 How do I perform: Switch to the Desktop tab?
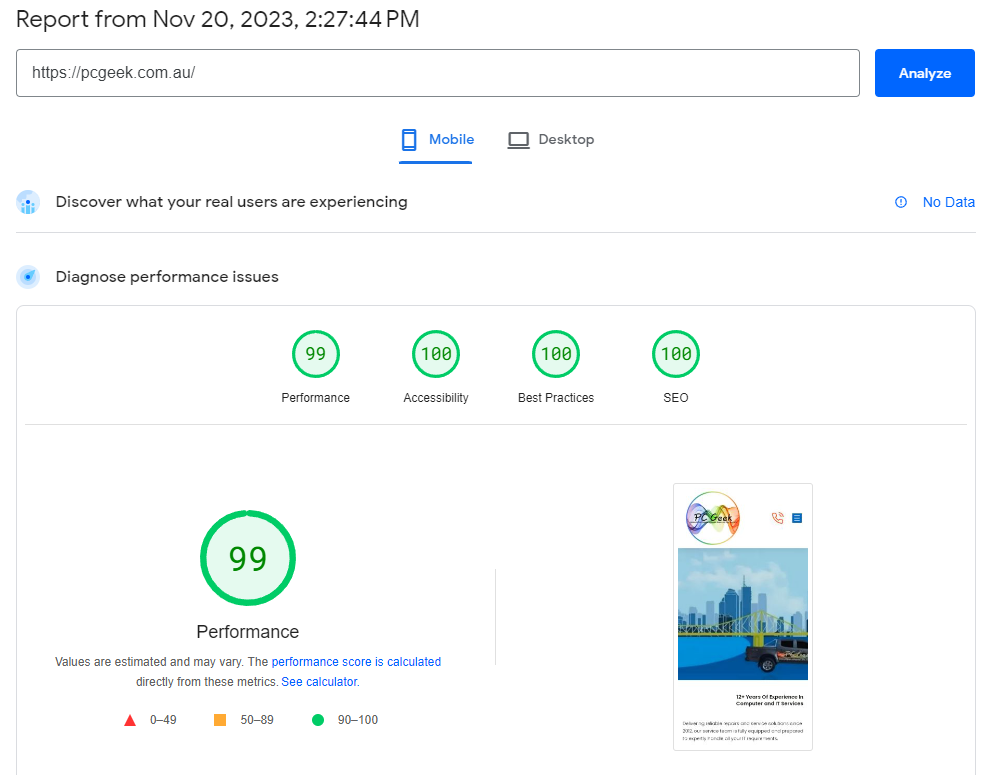[565, 140]
